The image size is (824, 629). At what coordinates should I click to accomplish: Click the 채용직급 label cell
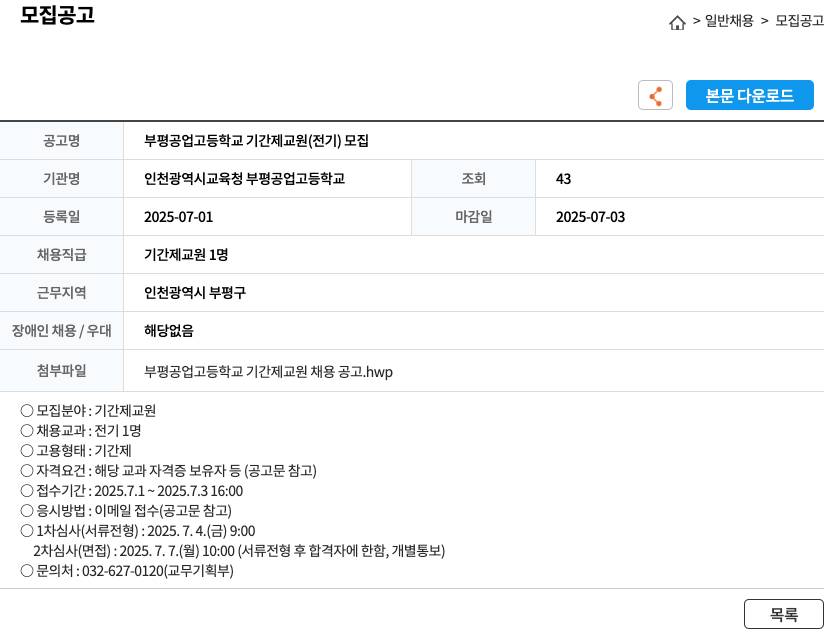point(61,255)
